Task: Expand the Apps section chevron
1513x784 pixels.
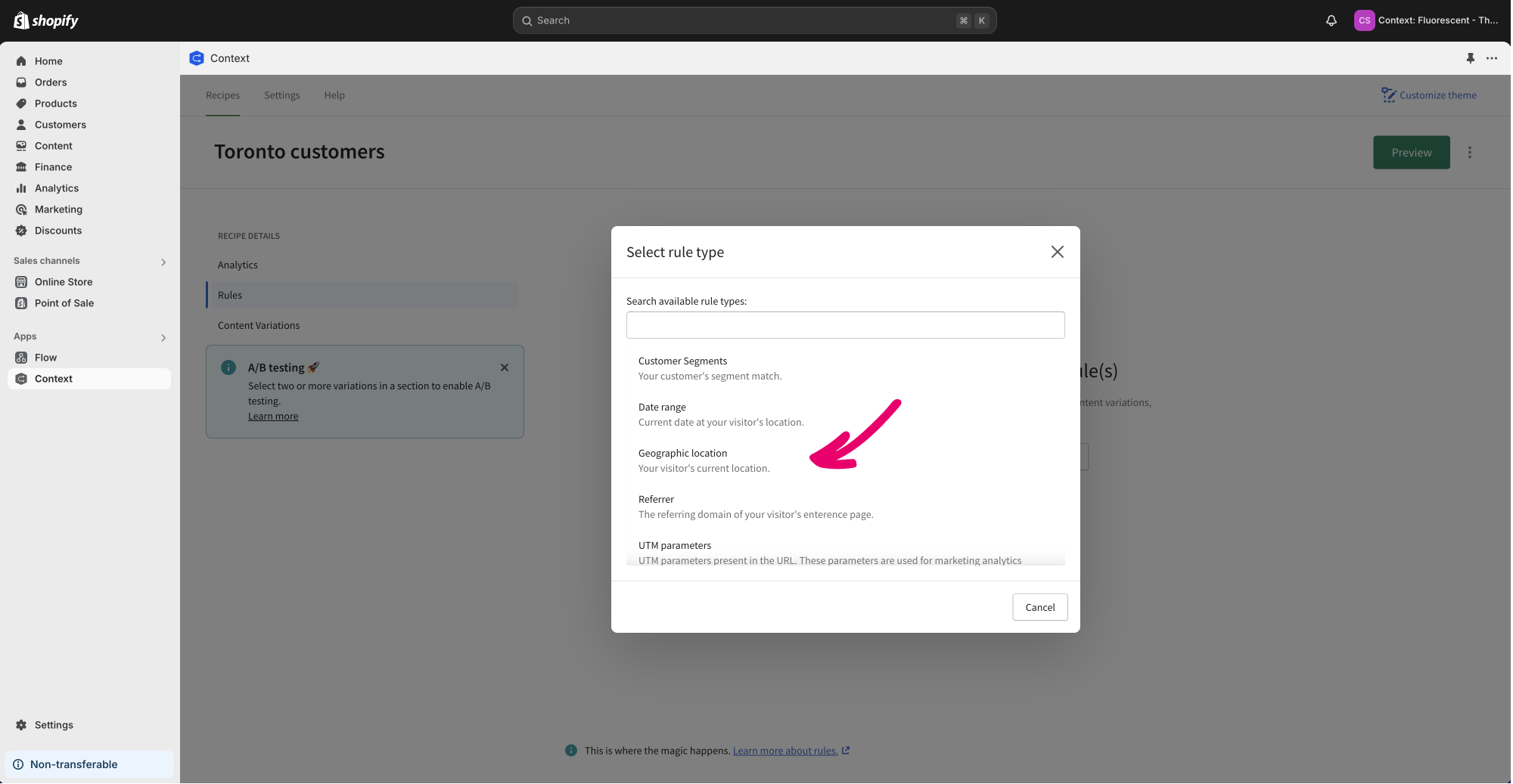Action: pyautogui.click(x=163, y=337)
